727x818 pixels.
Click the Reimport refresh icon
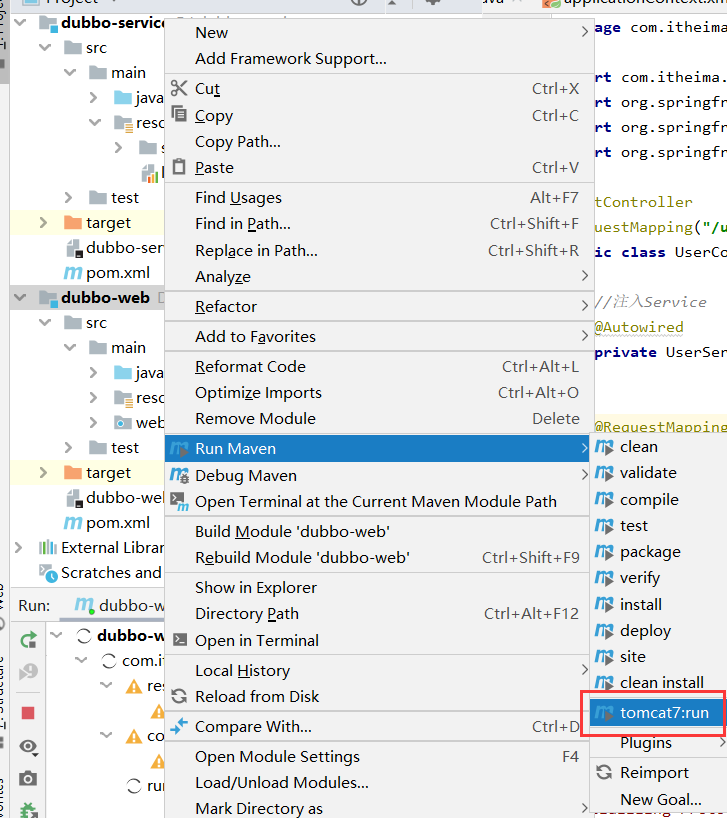[604, 772]
